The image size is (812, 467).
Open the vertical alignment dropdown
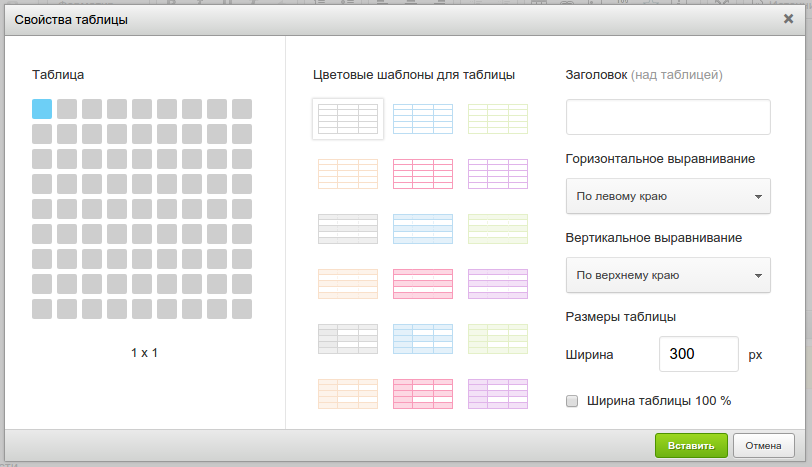point(668,275)
